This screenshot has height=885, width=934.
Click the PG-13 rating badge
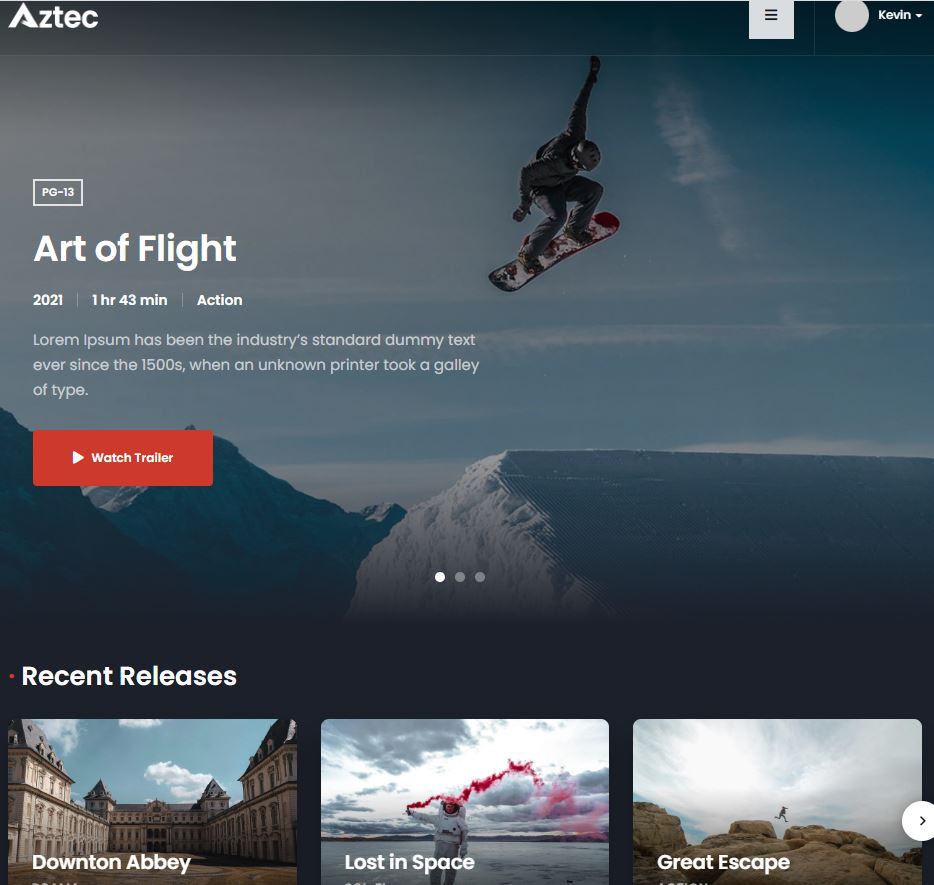(x=58, y=192)
